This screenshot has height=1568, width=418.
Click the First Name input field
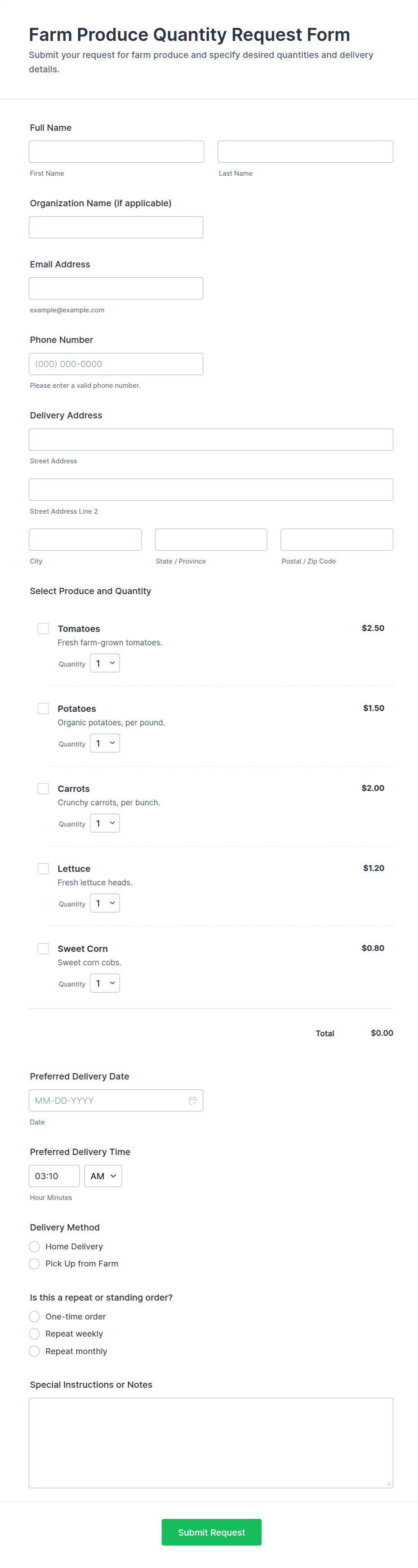[x=116, y=151]
